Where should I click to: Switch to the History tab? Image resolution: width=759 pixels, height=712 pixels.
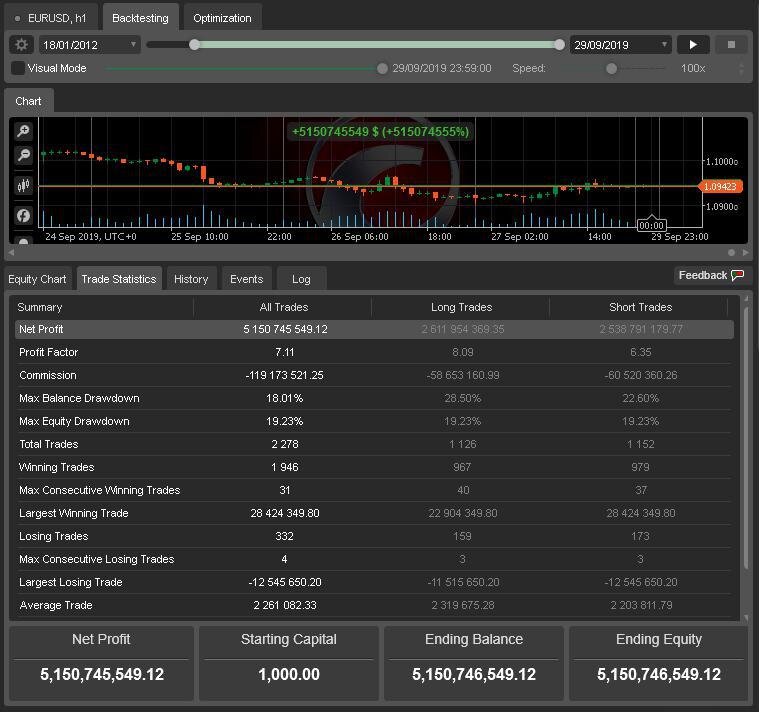191,279
